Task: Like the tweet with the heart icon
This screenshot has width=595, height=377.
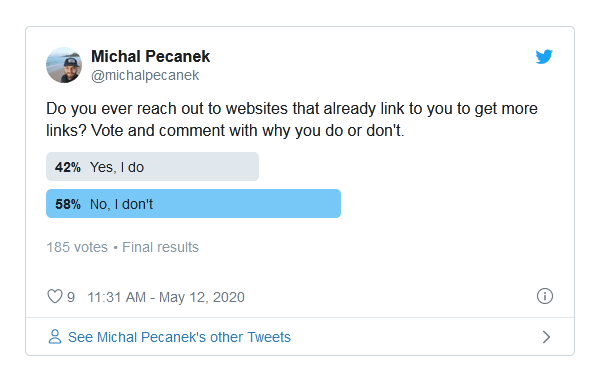Action: 55,296
